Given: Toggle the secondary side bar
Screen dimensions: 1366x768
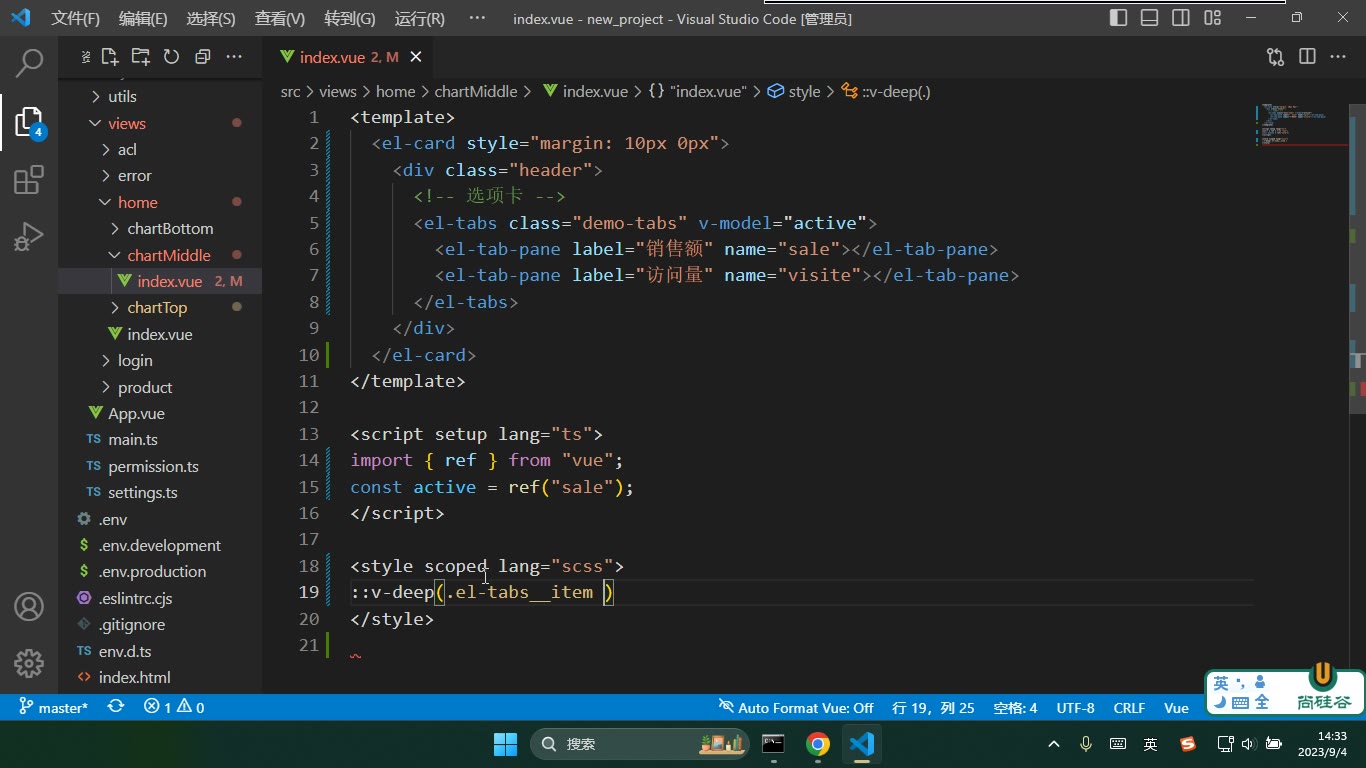Looking at the screenshot, I should [1181, 18].
